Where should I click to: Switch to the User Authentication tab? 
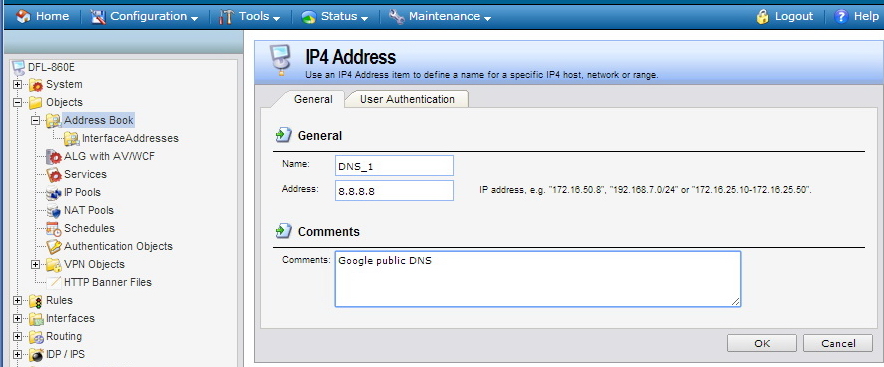407,99
